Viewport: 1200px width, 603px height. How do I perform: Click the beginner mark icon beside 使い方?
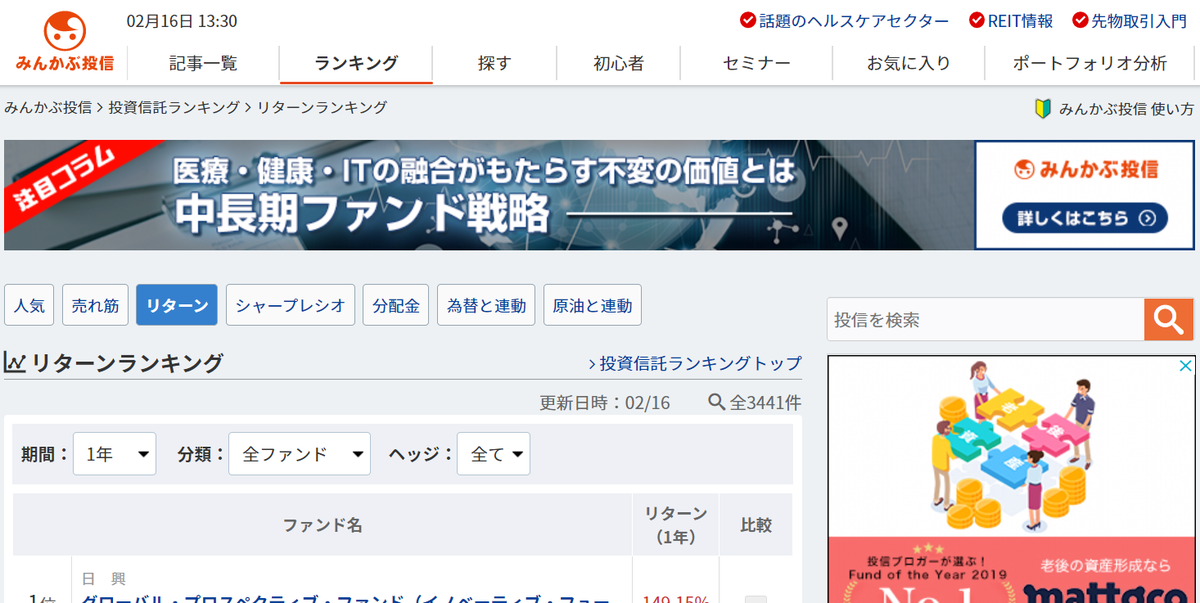coord(1043,109)
